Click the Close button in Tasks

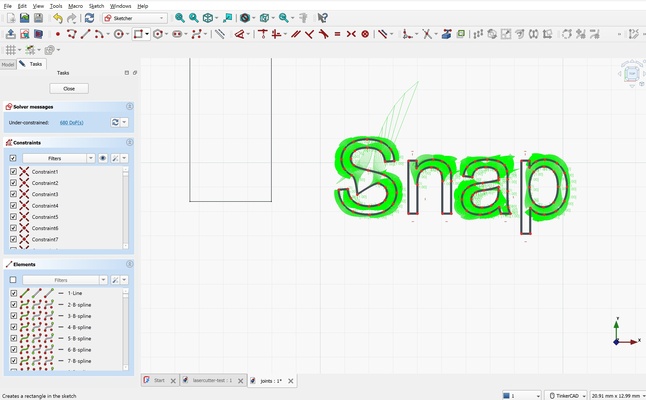click(69, 89)
